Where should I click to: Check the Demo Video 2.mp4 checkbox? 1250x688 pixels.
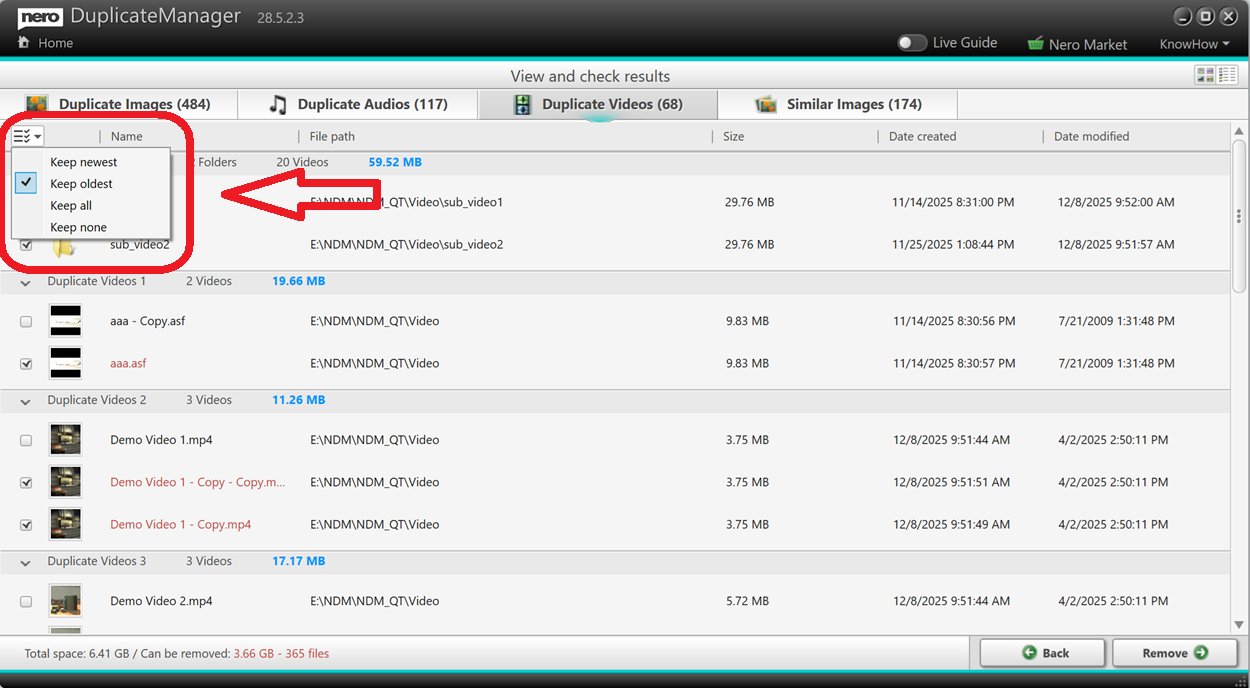click(x=26, y=602)
